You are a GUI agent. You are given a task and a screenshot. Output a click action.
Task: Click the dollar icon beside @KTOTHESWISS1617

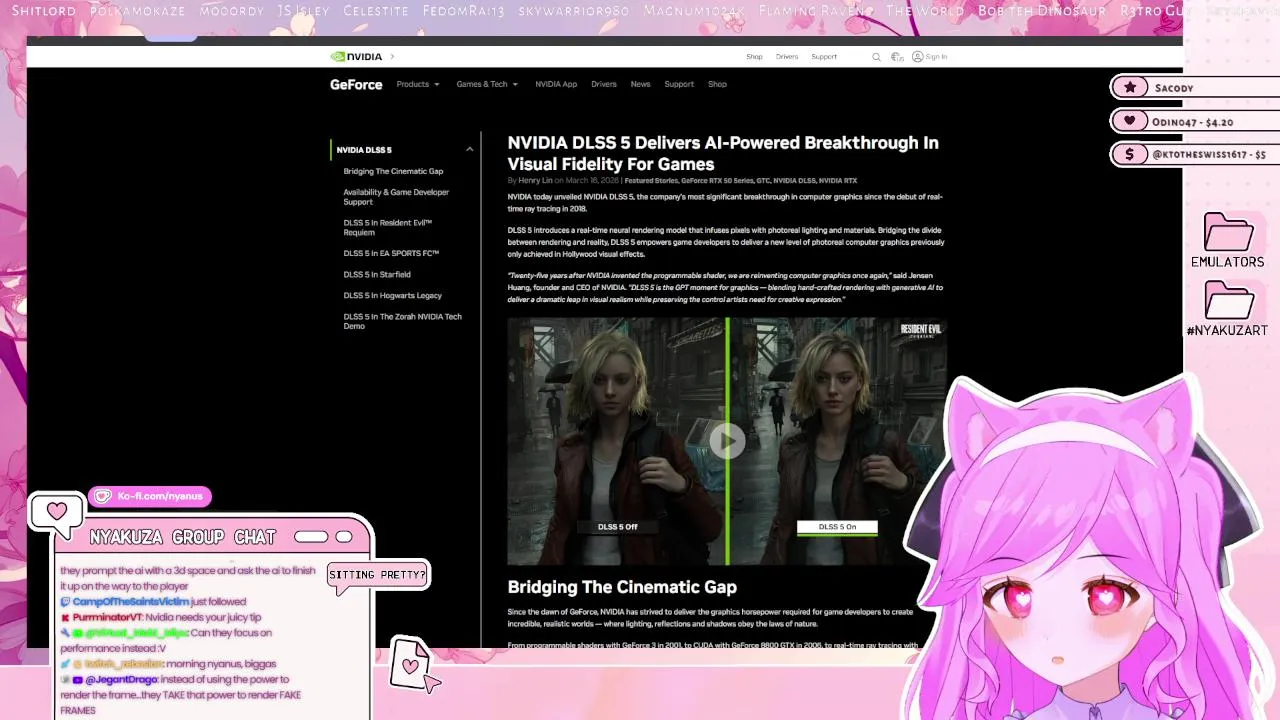pos(1130,154)
